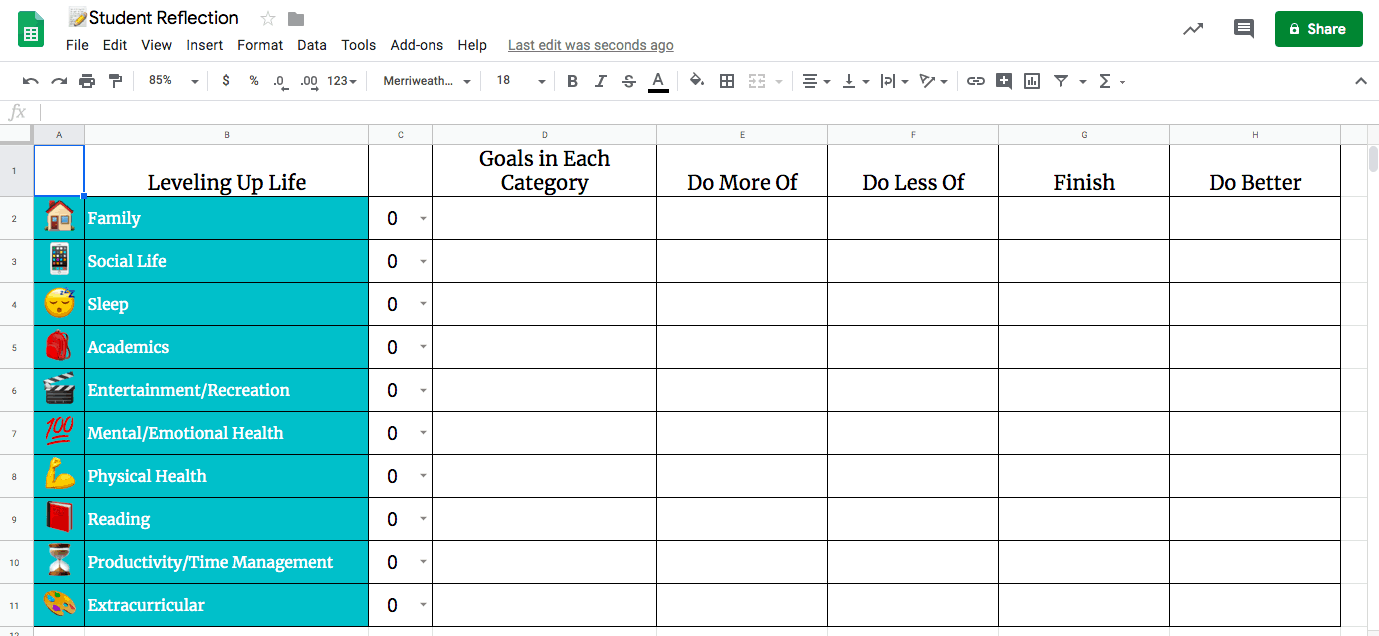The image size is (1379, 636).
Task: Open the zoom level dropdown showing 85%
Action: (170, 81)
